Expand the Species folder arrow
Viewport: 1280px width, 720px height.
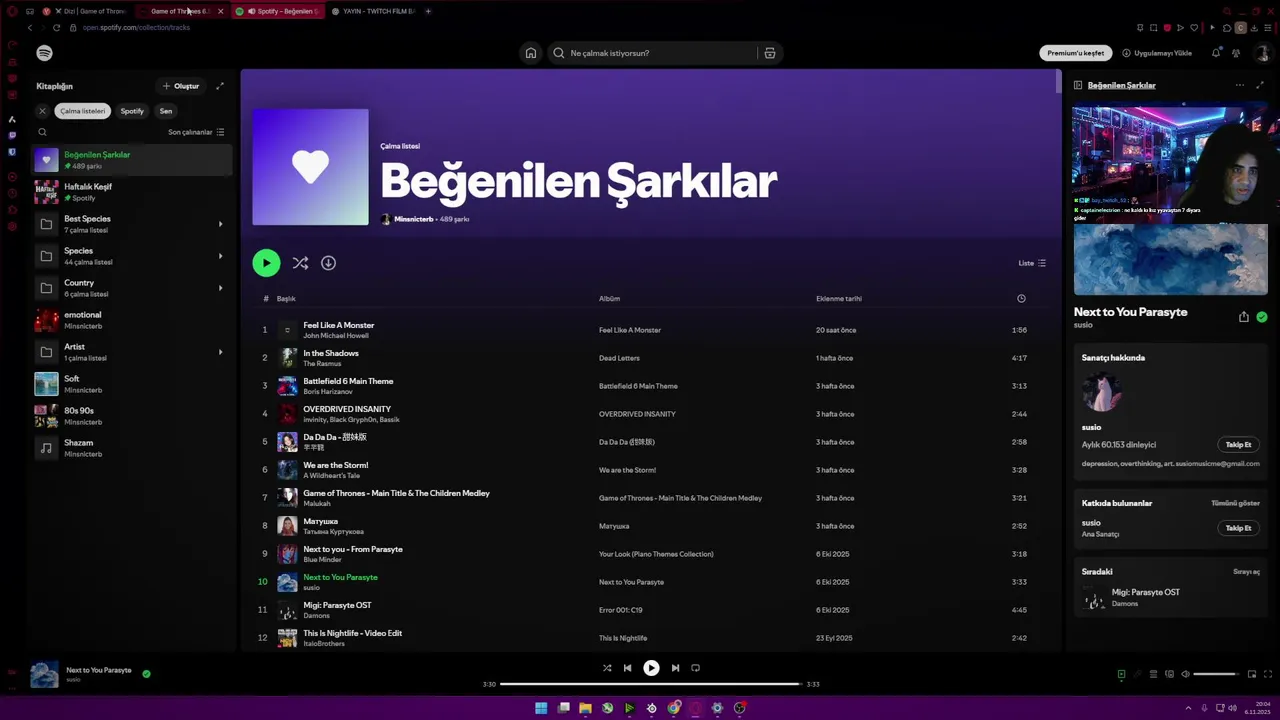(x=220, y=256)
